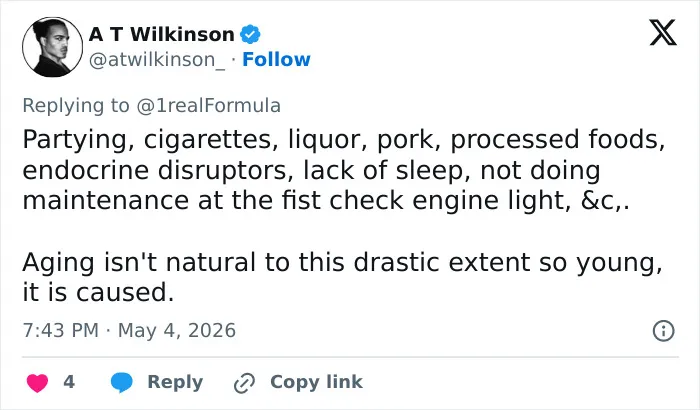
Task: Follow A T Wilkinson
Action: pos(276,59)
